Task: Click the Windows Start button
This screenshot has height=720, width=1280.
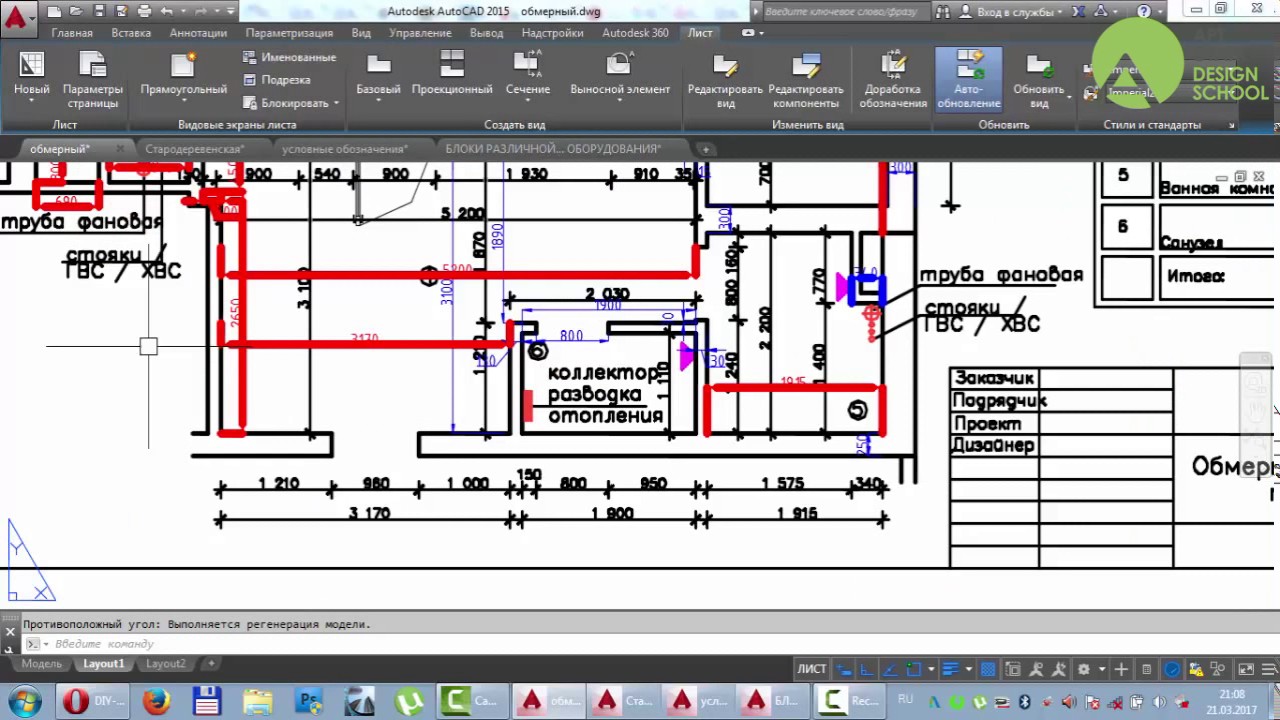Action: pyautogui.click(x=24, y=701)
